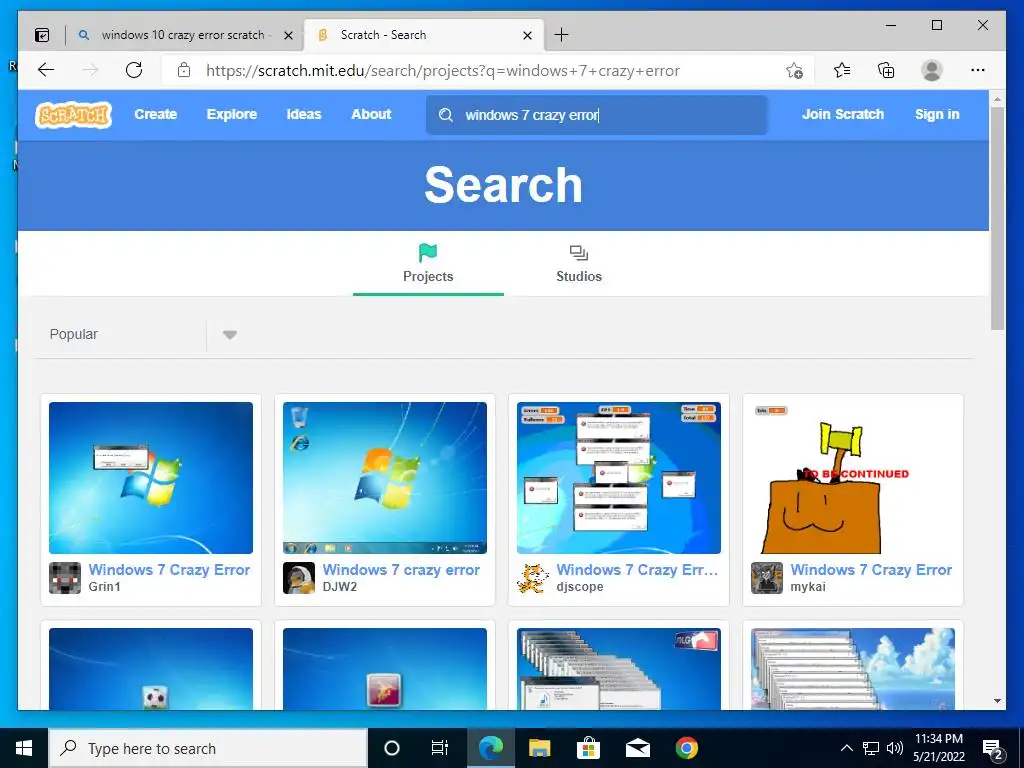Open Windows 7 Crazy Error by mykai link

click(871, 570)
